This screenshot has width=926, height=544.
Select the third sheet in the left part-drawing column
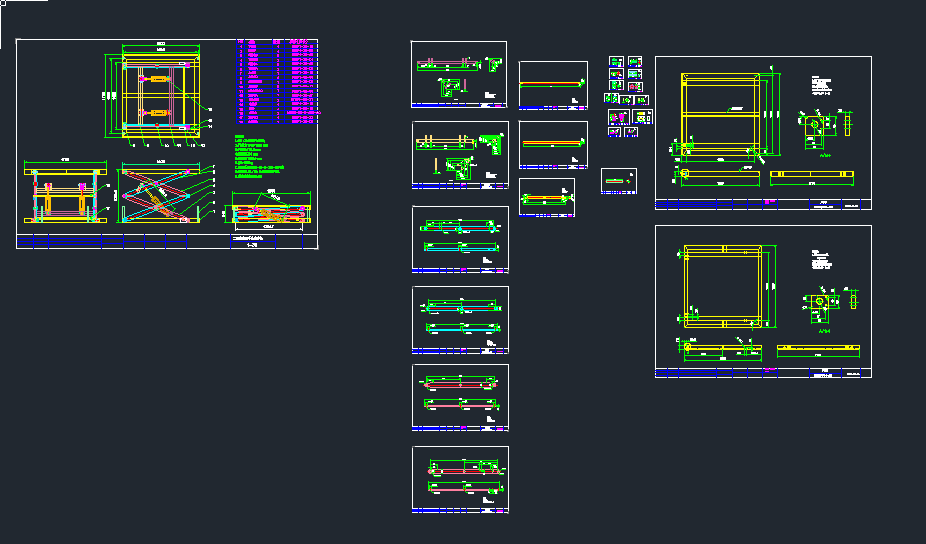(x=459, y=239)
